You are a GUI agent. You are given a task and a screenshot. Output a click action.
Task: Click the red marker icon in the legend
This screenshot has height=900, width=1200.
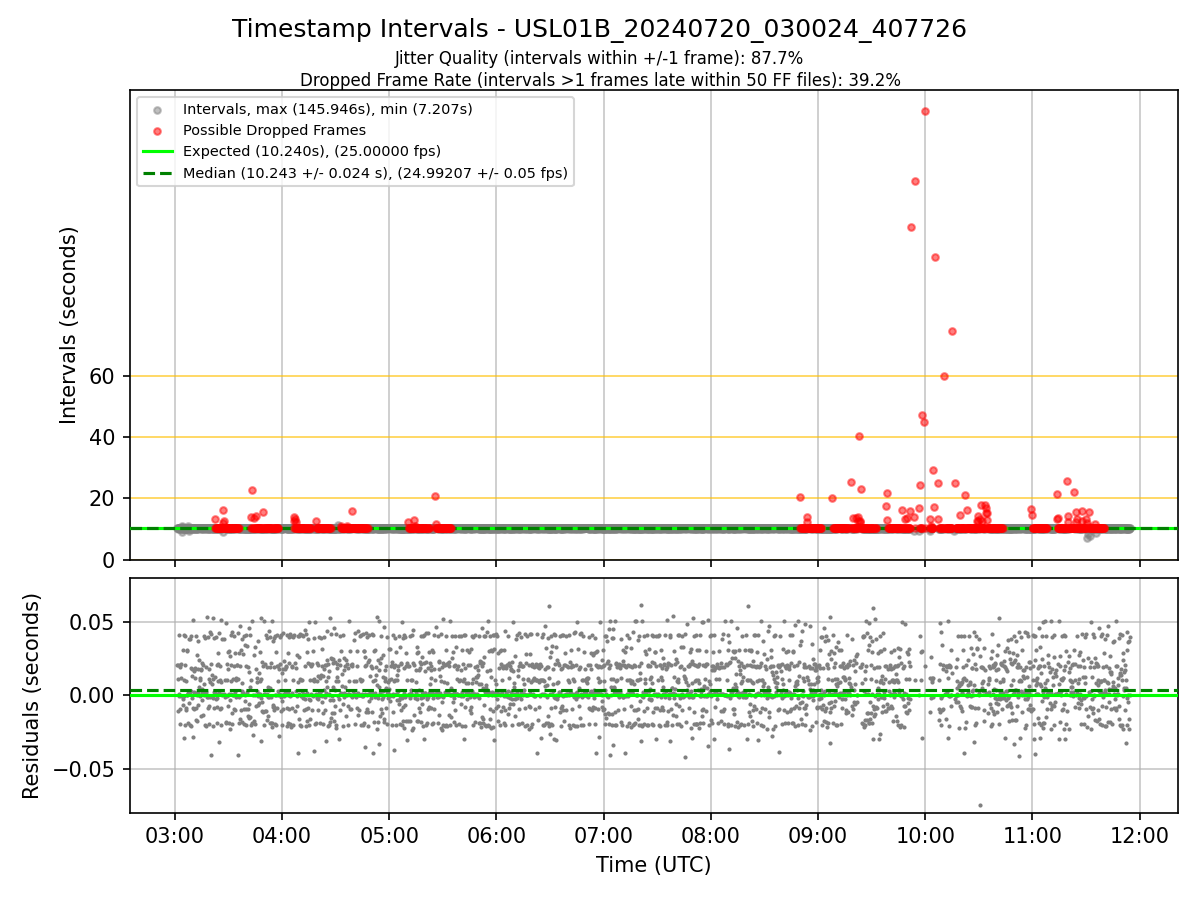[156, 131]
